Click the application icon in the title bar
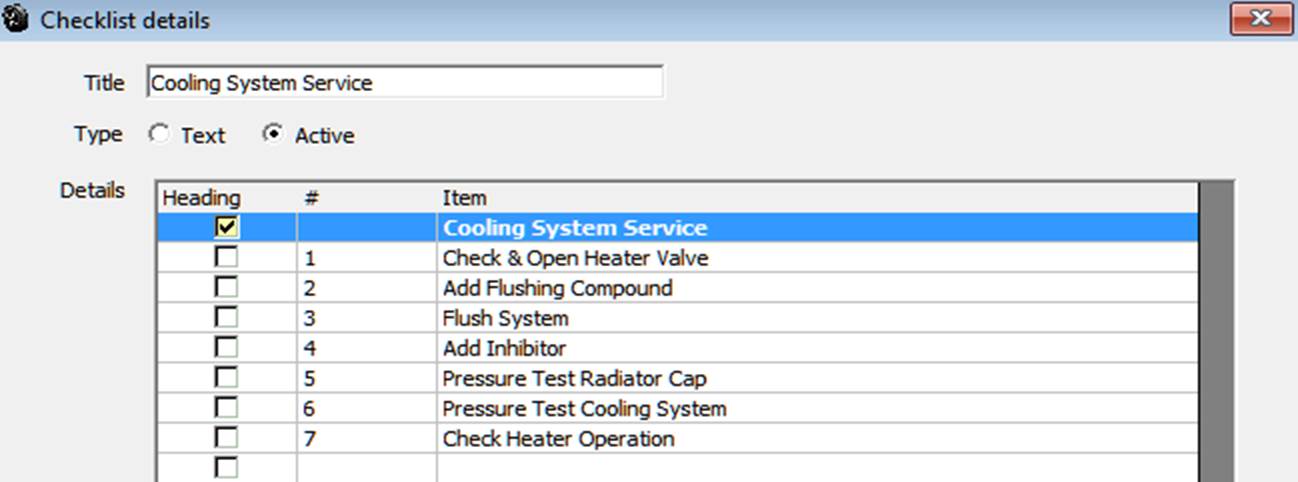1298x482 pixels. pos(16,19)
